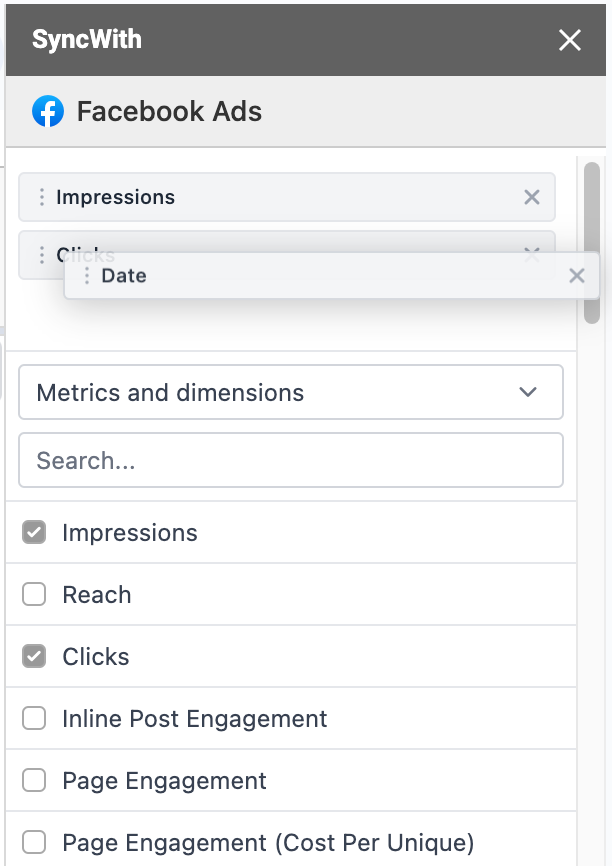
Task: Click the dropdown chevron arrow
Action: 528,393
